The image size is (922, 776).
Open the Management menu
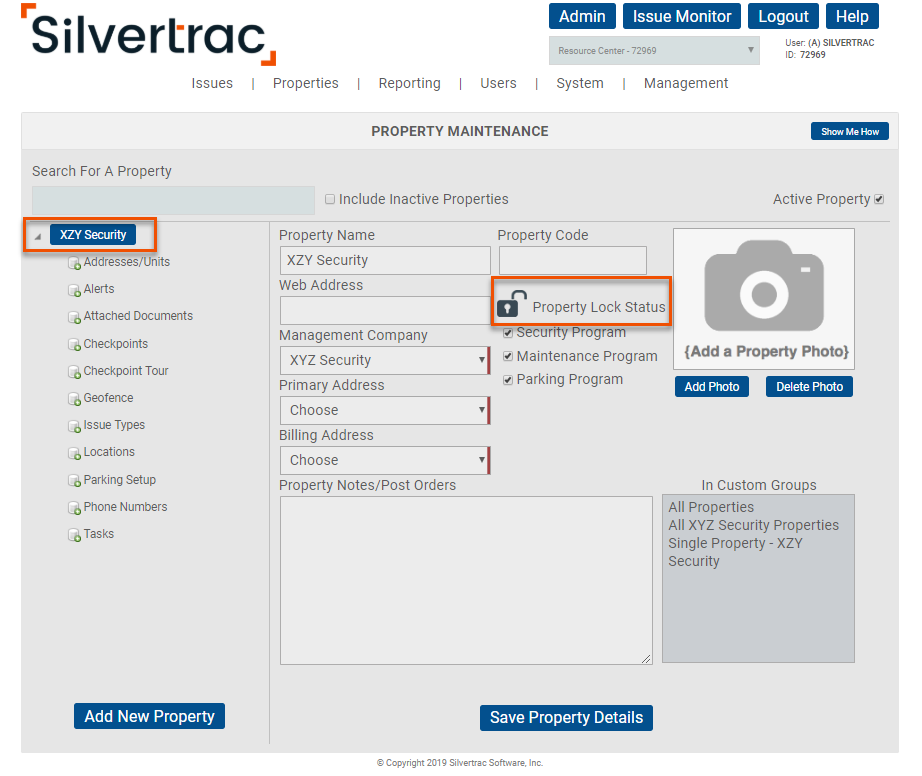(686, 83)
